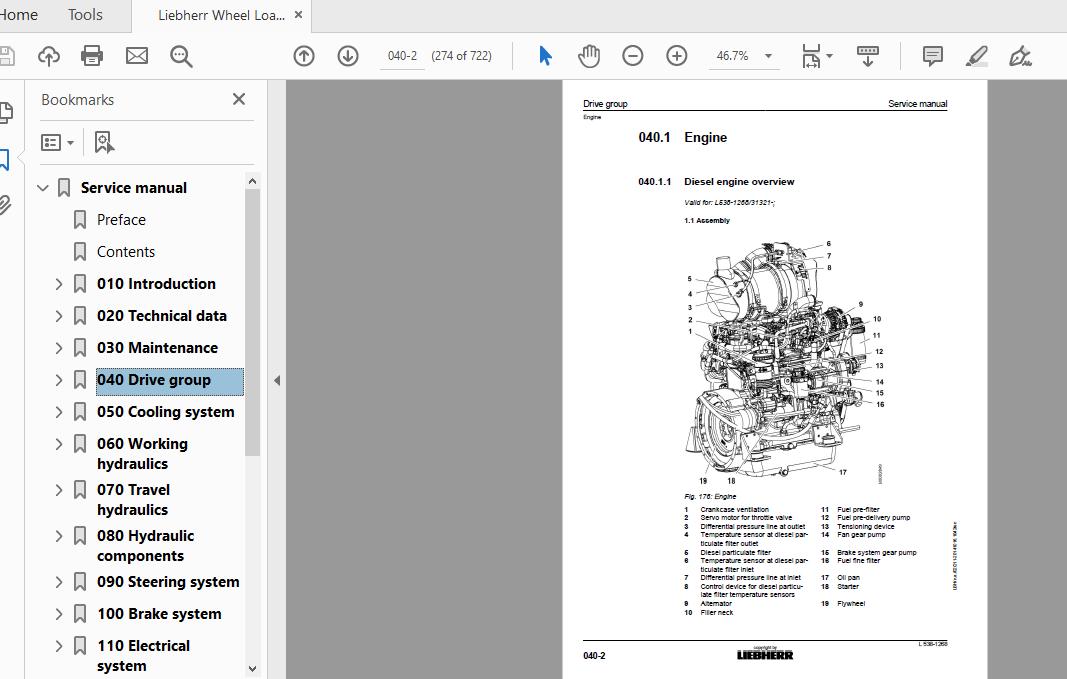The width and height of the screenshot is (1067, 679).
Task: Click the bookmarks panel scrollbar thumb
Action: [x=252, y=322]
